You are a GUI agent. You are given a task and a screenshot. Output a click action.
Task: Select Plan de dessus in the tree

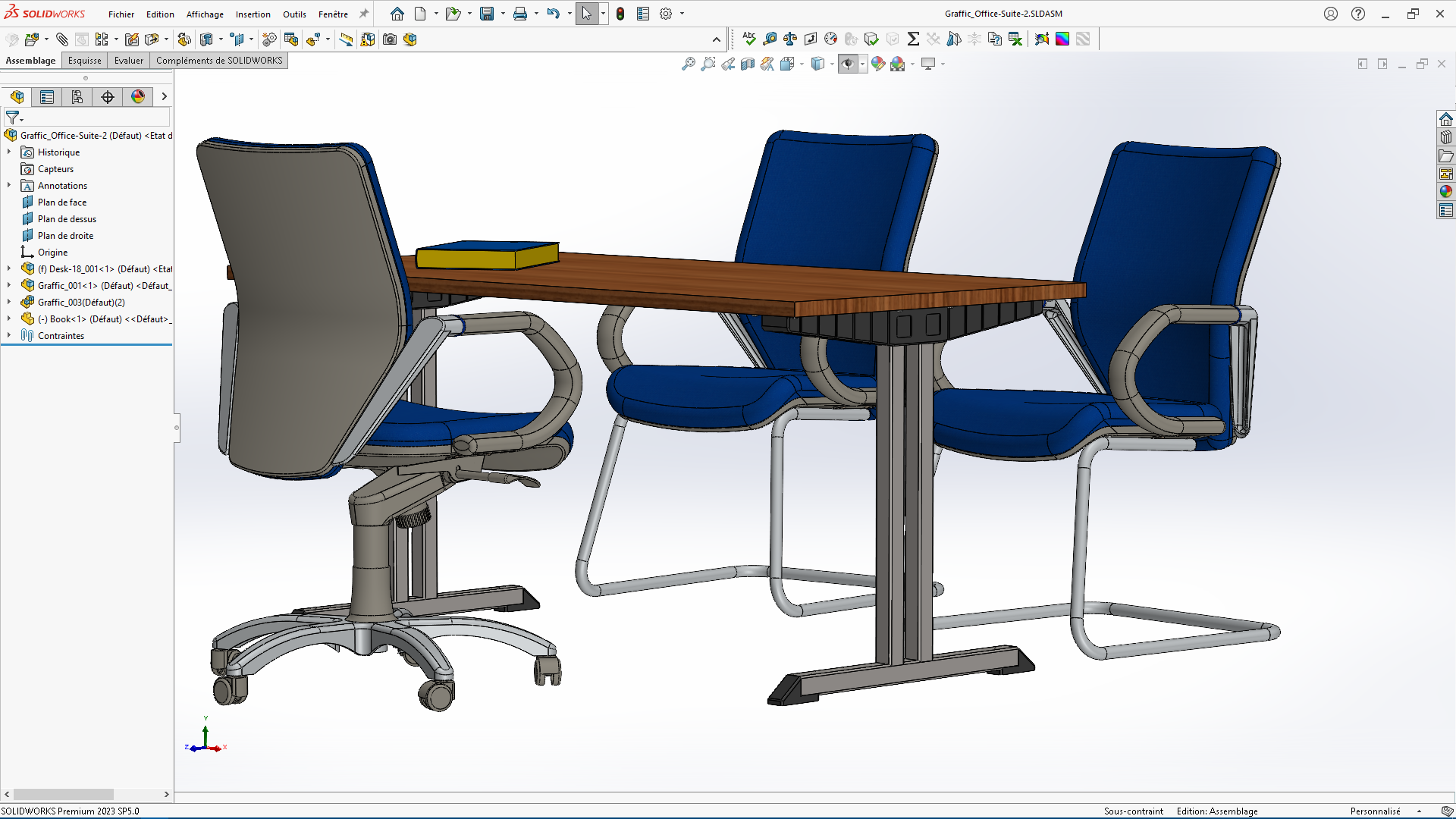67,219
